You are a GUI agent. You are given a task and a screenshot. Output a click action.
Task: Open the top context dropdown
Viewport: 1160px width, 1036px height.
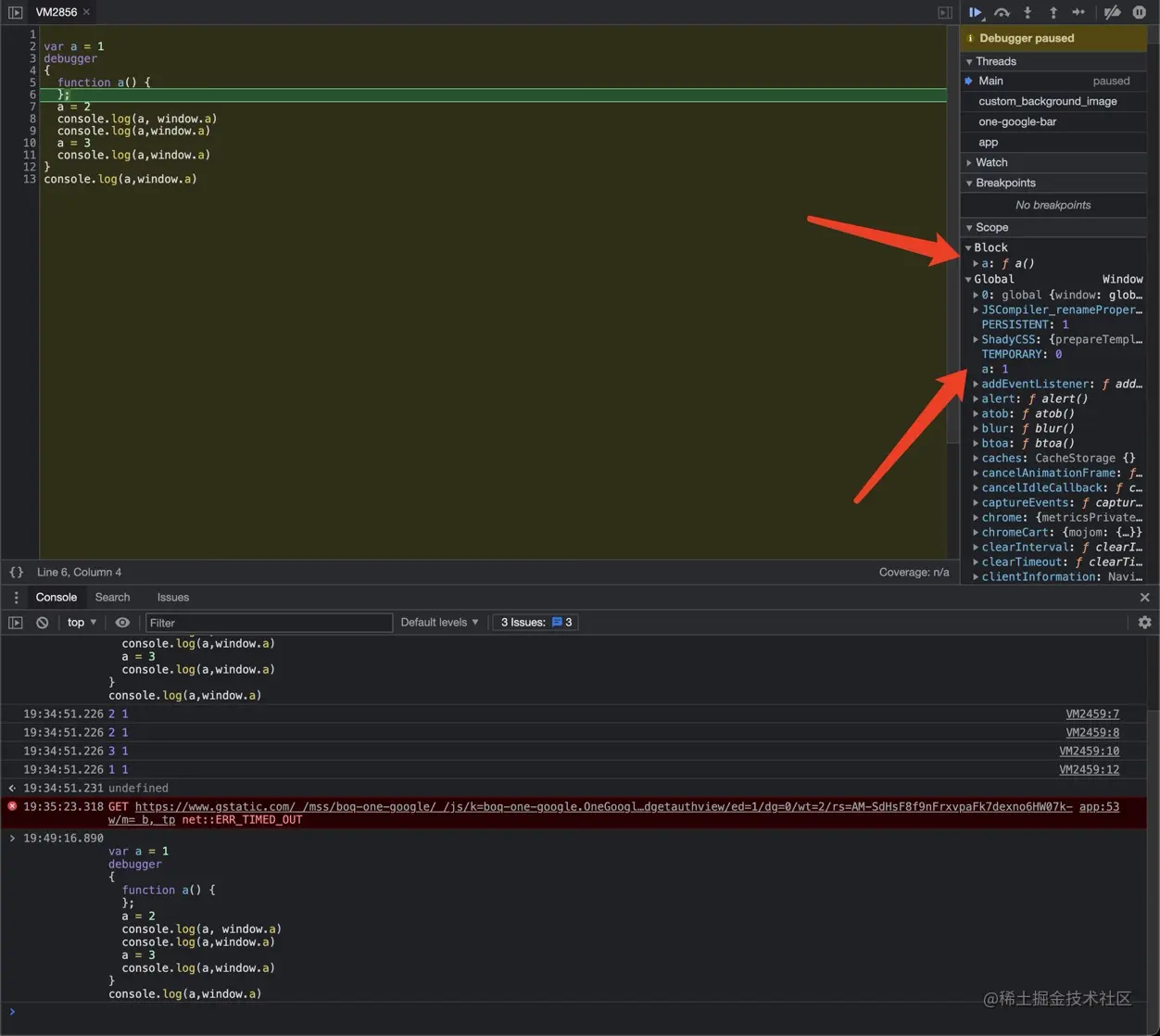(82, 623)
